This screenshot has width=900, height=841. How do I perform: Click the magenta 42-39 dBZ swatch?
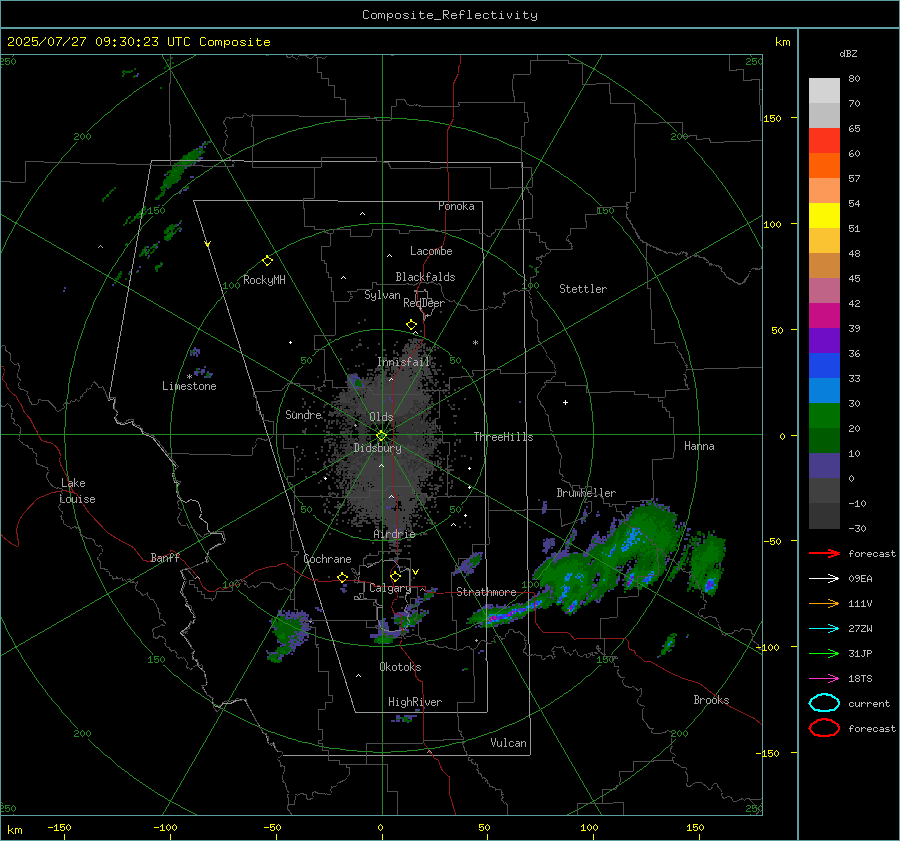point(824,316)
